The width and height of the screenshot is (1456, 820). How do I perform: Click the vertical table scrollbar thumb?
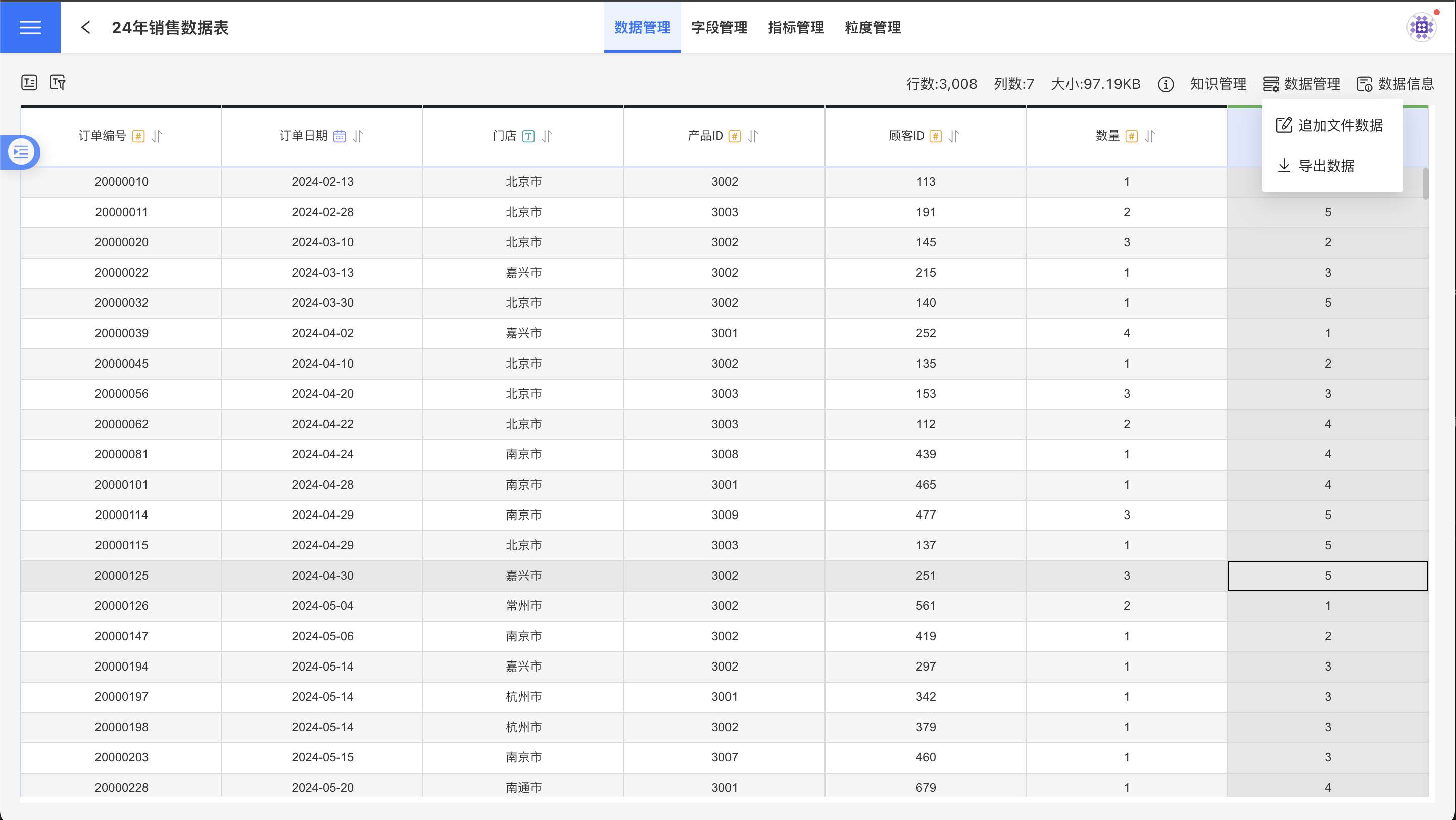coord(1426,183)
